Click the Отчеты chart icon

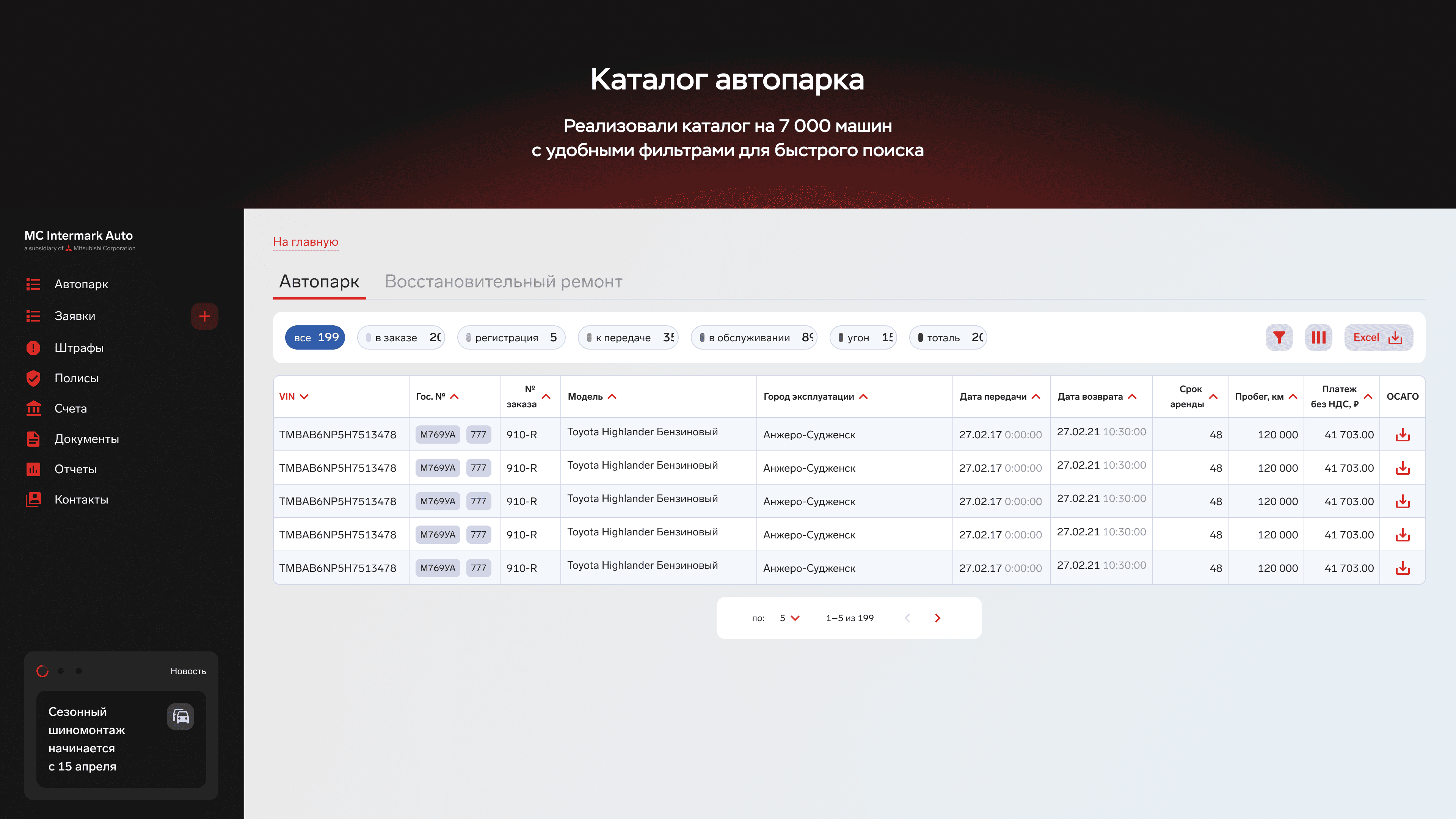(x=33, y=469)
